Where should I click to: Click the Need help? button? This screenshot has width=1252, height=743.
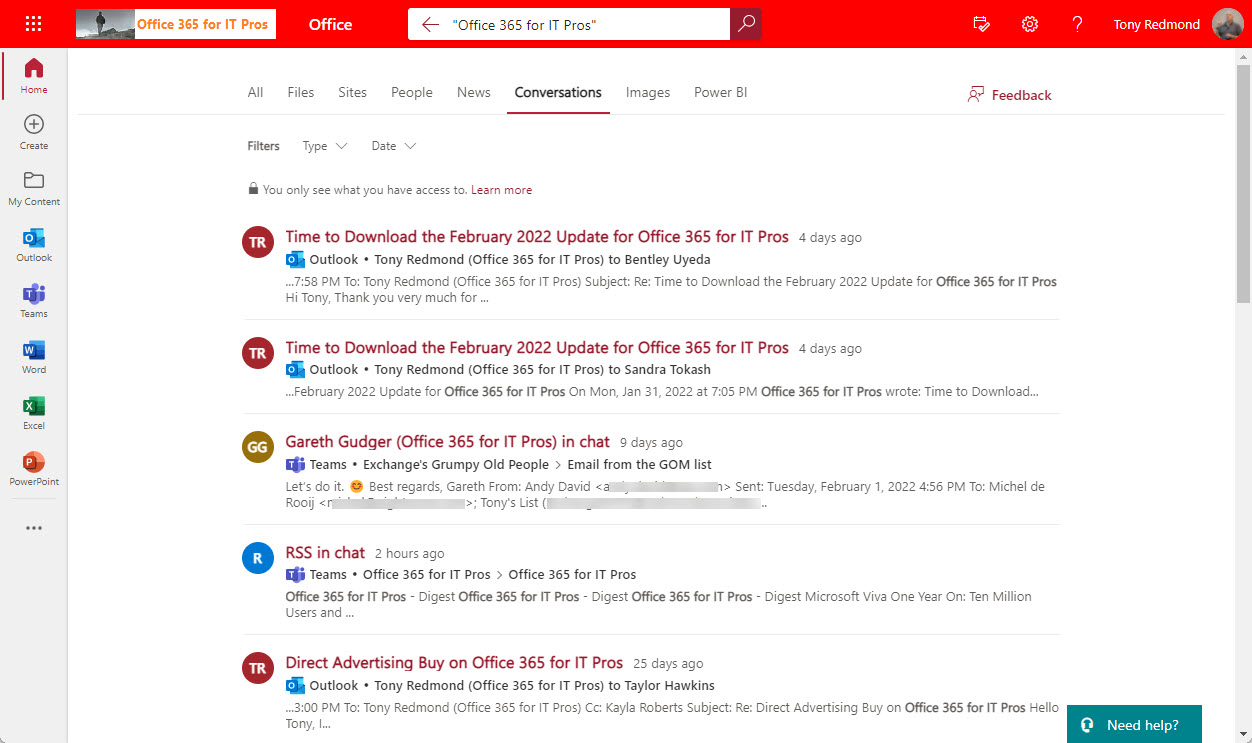pyautogui.click(x=1134, y=725)
